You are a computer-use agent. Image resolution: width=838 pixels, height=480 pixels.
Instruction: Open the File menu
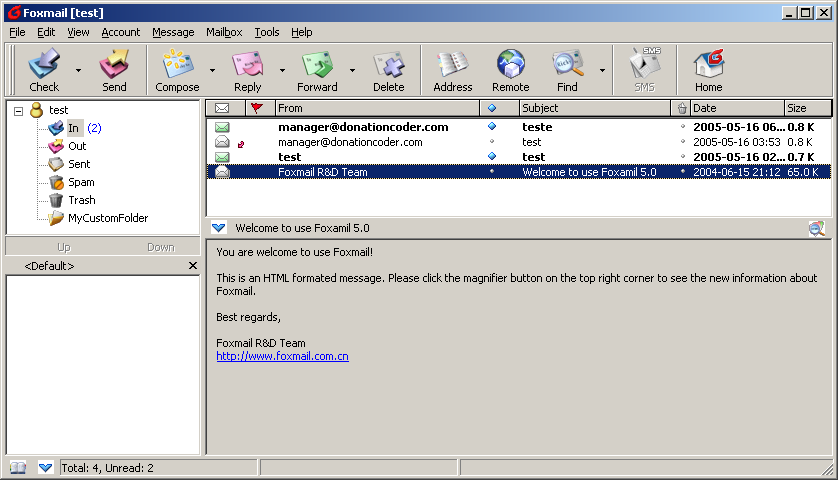click(x=17, y=32)
